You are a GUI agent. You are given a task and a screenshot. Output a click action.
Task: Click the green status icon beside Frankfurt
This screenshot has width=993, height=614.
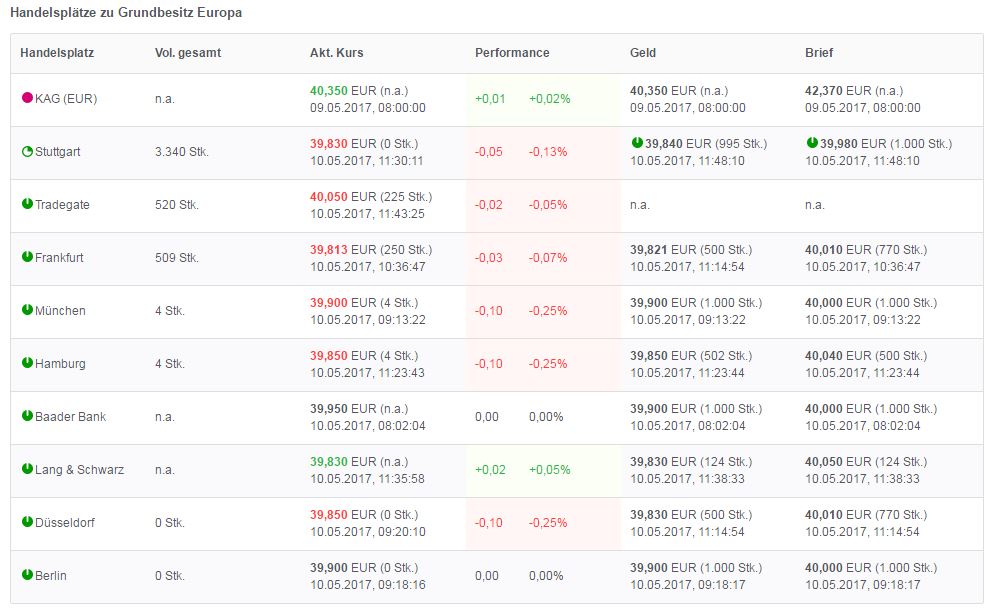(x=27, y=257)
